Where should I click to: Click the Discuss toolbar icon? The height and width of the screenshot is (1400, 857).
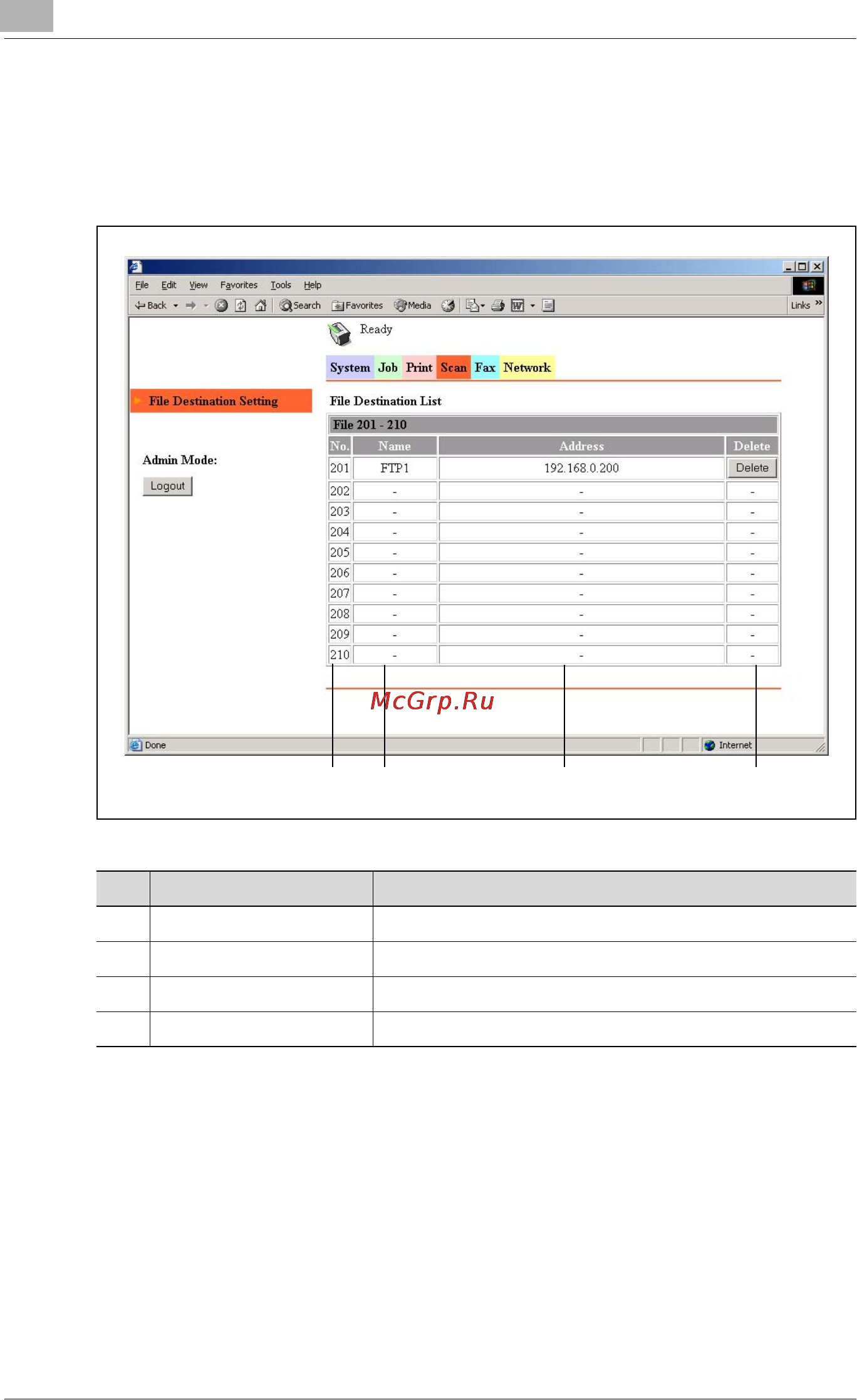point(548,305)
